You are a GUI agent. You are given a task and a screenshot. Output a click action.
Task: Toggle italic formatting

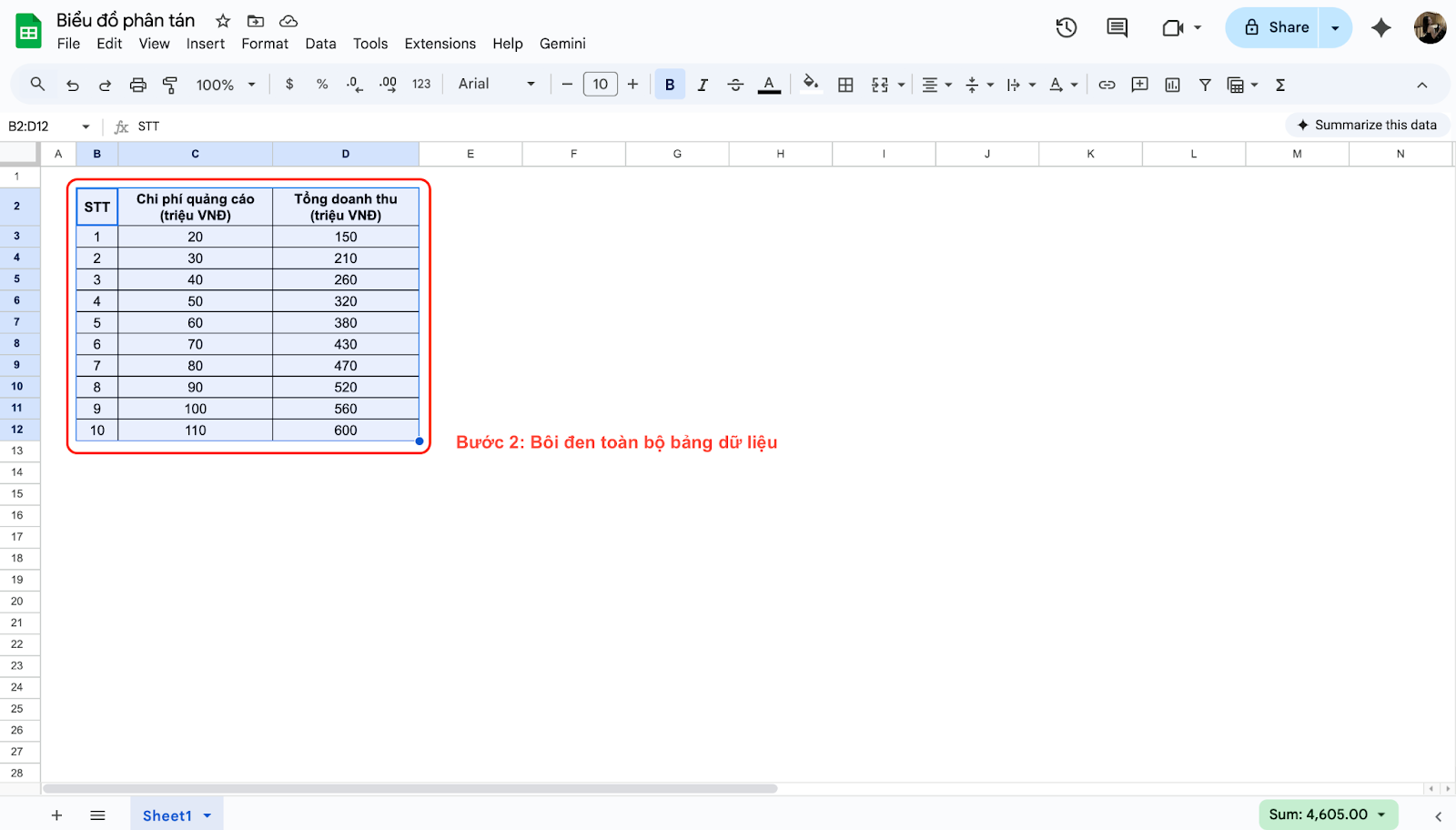703,85
